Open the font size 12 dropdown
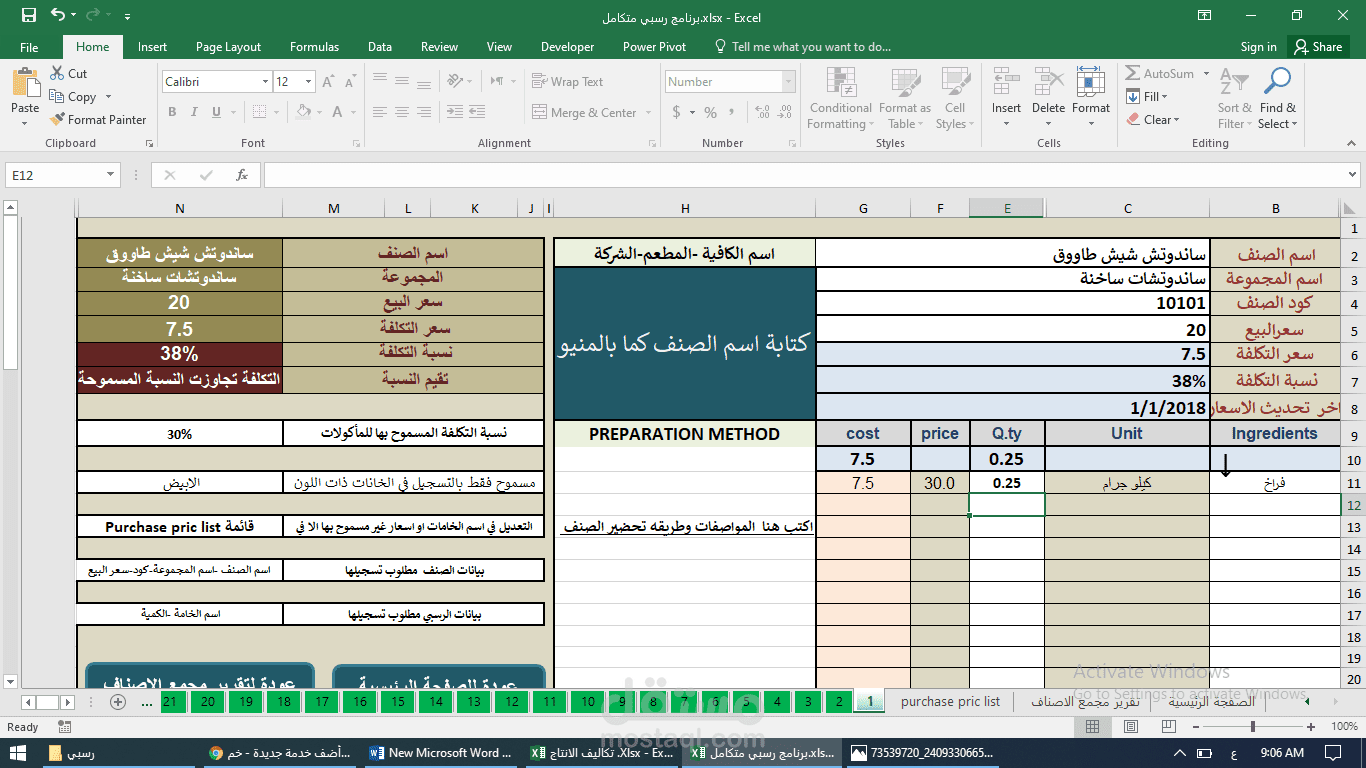The image size is (1366, 768). [x=309, y=82]
